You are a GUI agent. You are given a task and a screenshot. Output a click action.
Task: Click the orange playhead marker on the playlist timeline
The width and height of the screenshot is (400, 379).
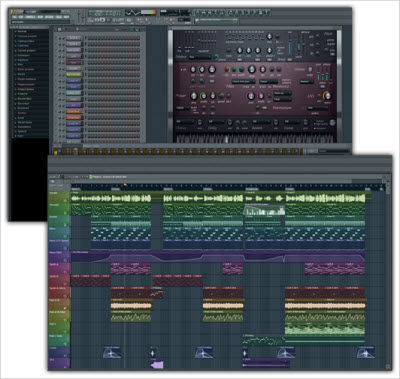pyautogui.click(x=125, y=185)
